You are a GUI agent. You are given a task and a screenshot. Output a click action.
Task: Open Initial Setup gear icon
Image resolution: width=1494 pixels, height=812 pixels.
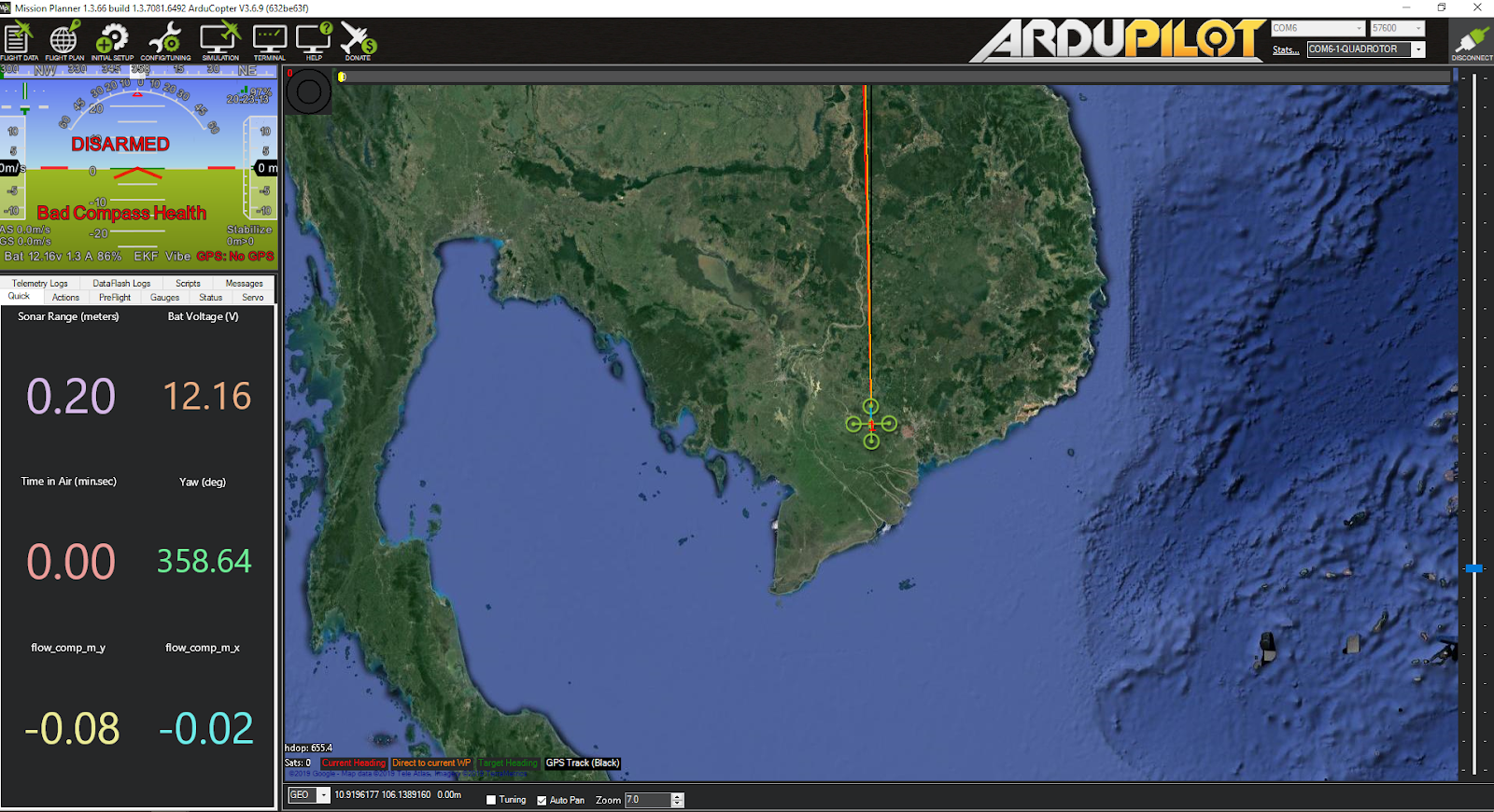112,40
